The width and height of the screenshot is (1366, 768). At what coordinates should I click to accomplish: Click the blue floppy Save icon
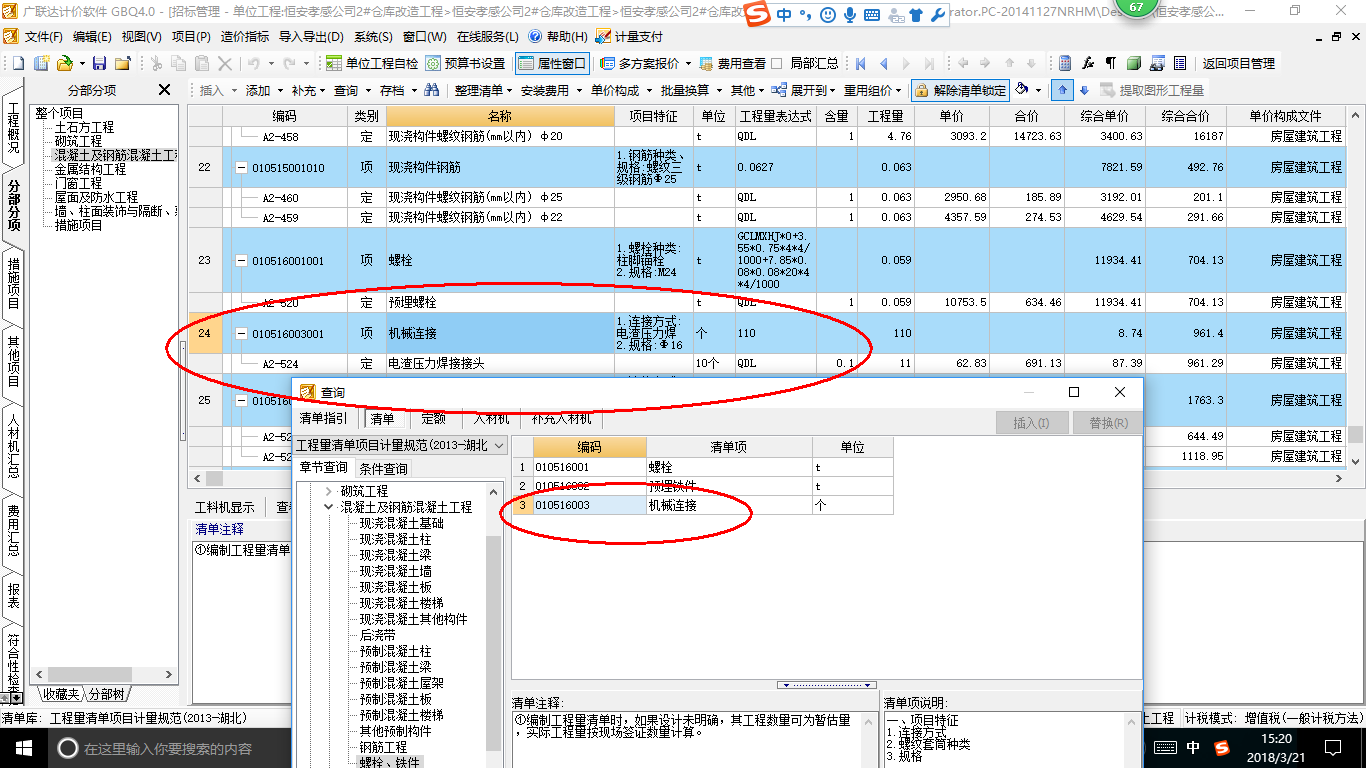point(98,63)
